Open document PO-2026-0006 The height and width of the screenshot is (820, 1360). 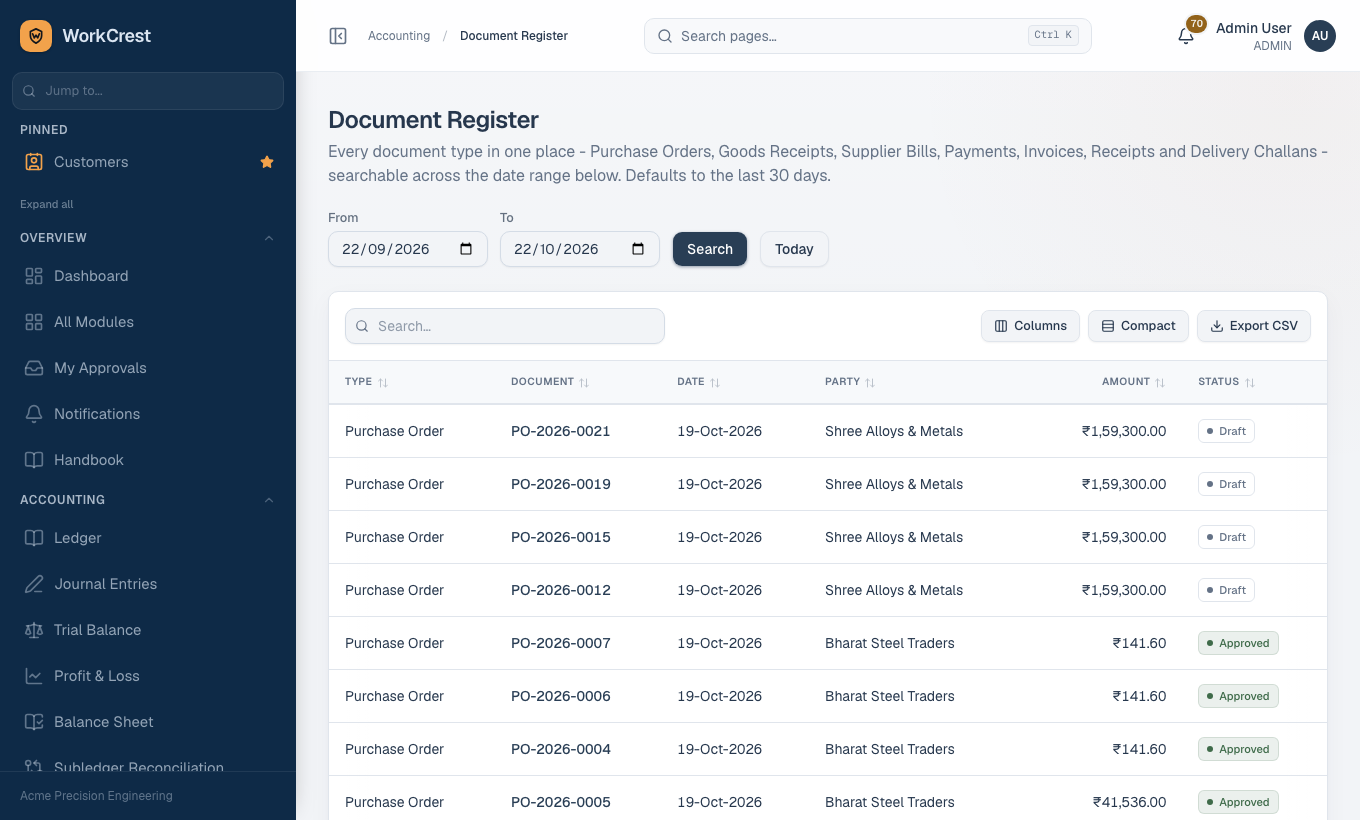click(561, 696)
